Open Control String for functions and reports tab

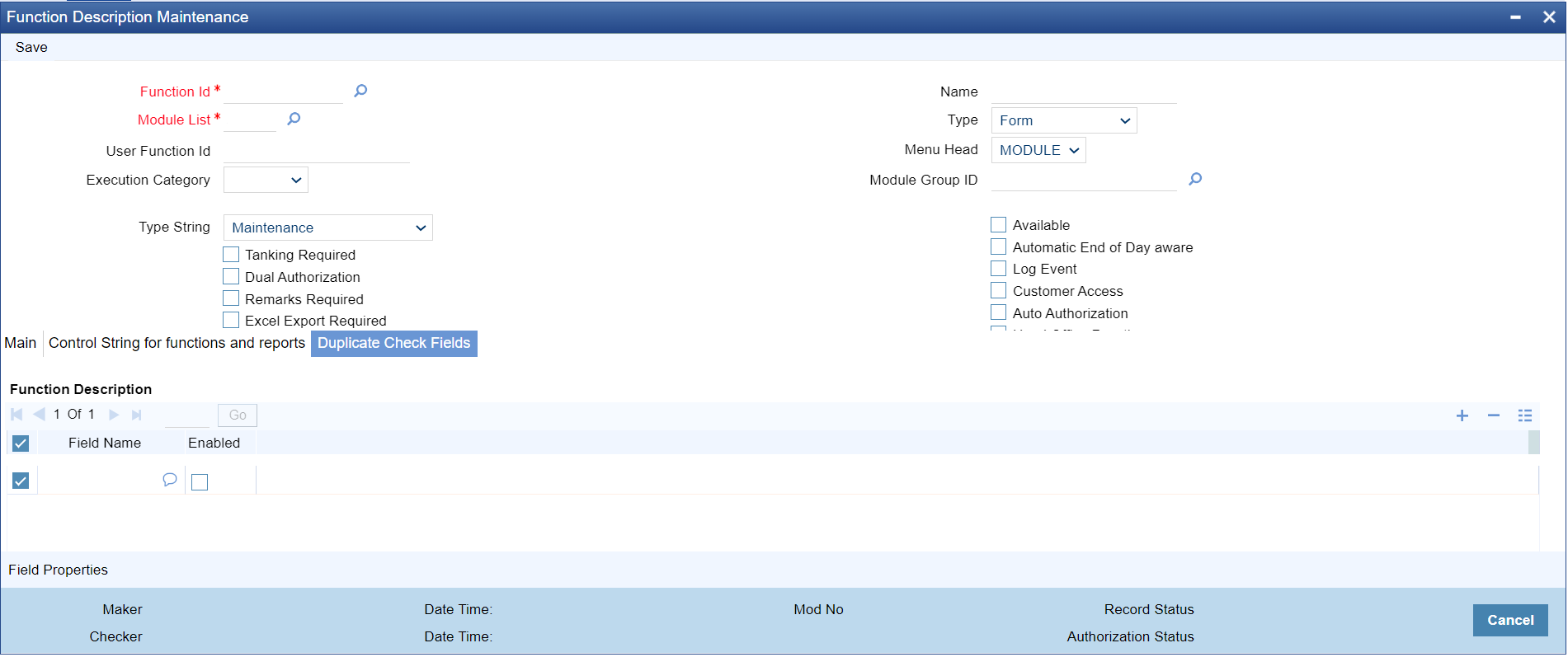[x=177, y=343]
